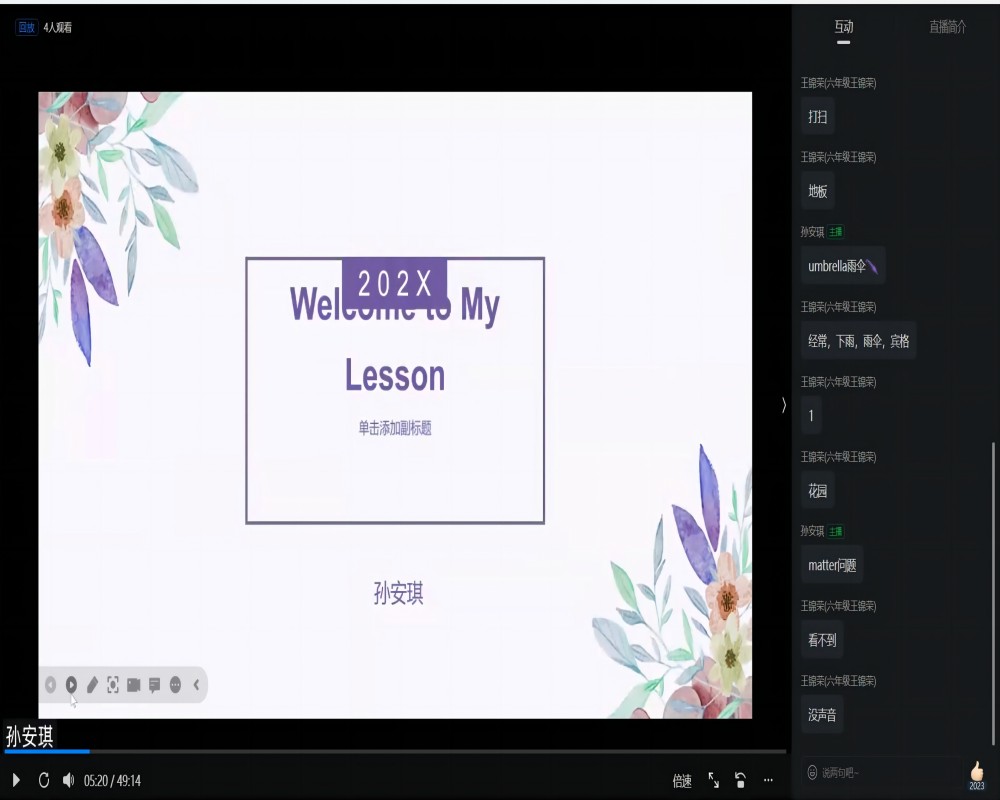Click the comment bubble icon in slide toolbar
The width and height of the screenshot is (1000, 800).
point(154,685)
